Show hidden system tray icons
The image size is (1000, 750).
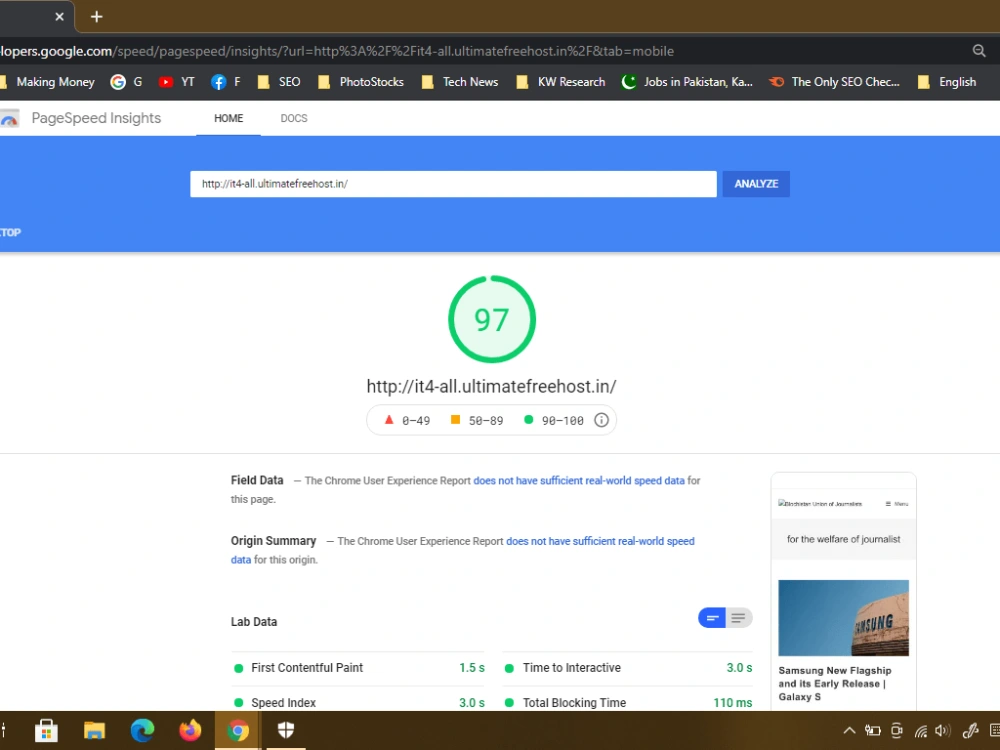tap(849, 731)
